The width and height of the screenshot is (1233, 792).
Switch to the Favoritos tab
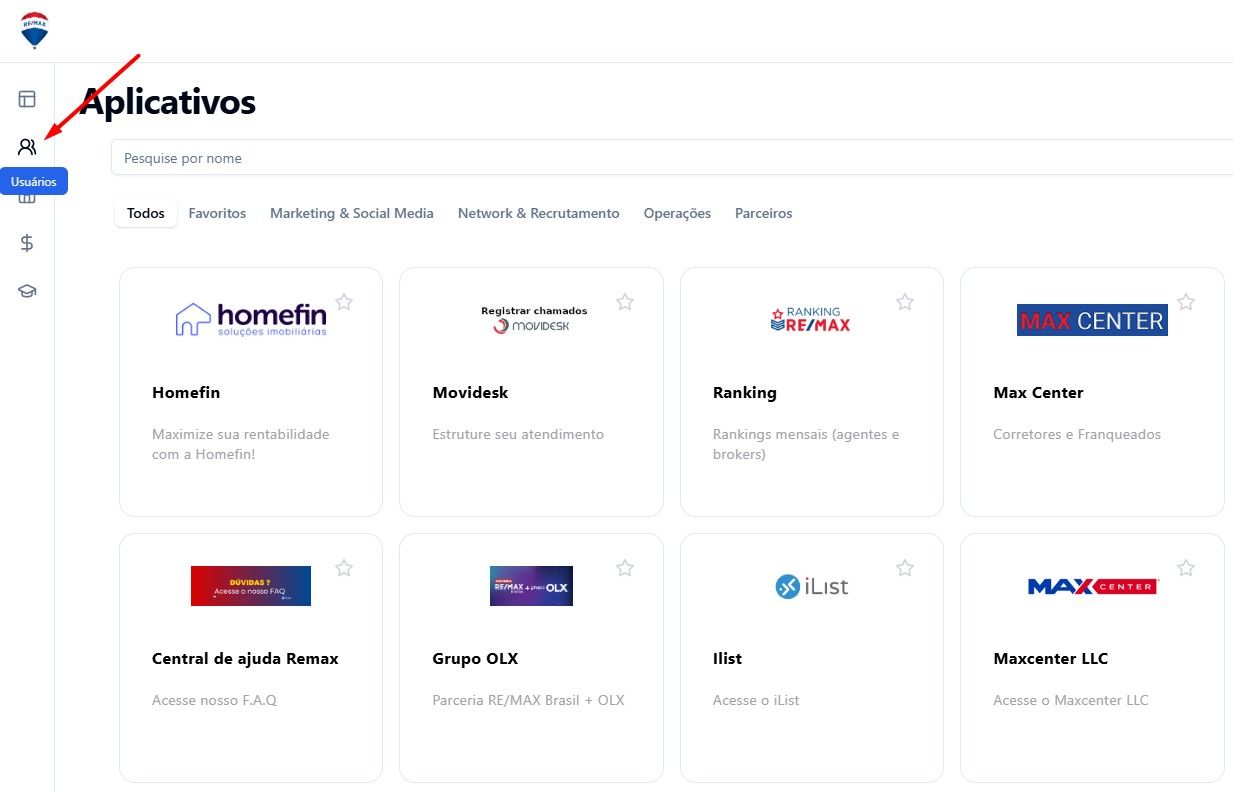pos(217,213)
